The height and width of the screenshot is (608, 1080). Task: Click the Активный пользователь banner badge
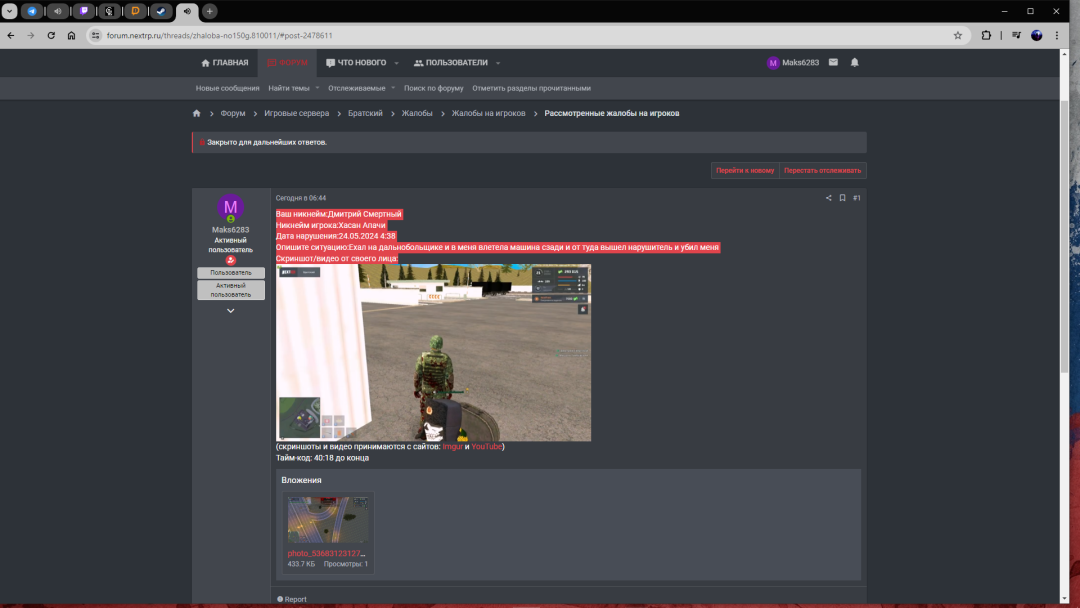[231, 290]
